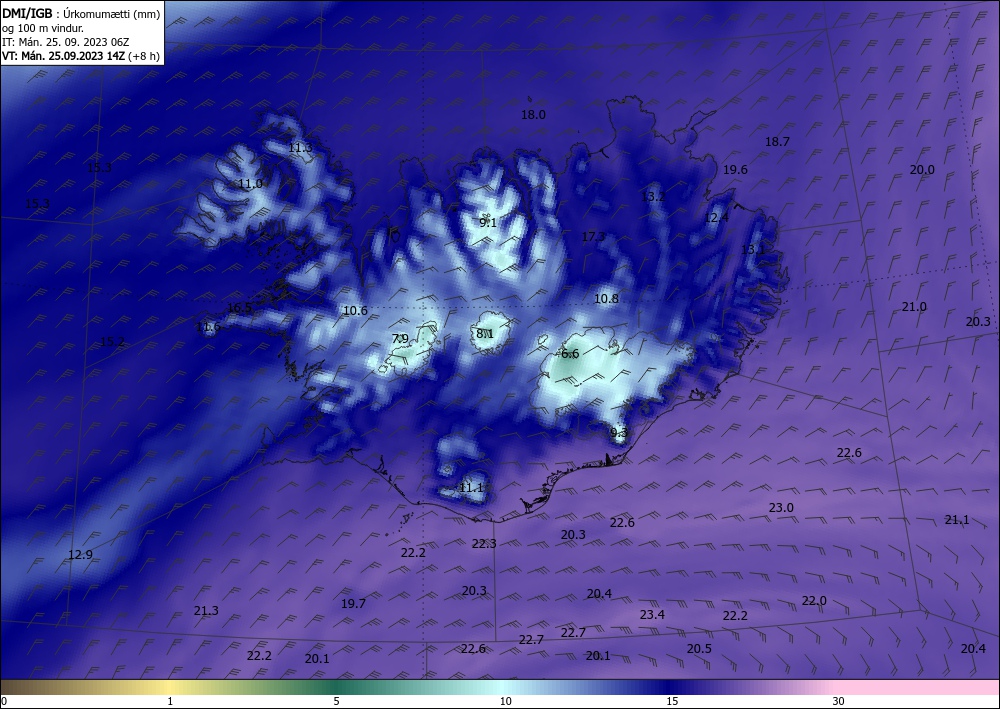Click the 18.7 value on the map
This screenshot has width=1000, height=709.
(777, 142)
